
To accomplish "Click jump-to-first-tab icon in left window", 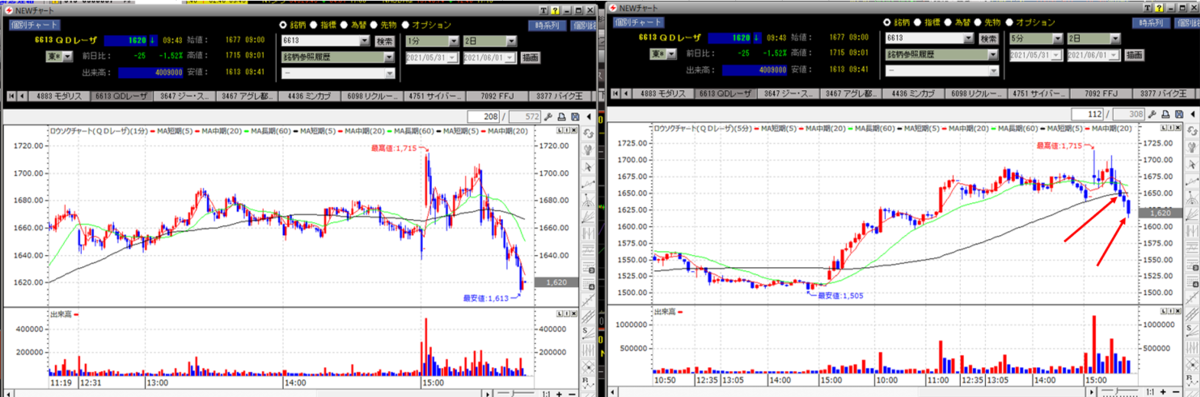I will [11, 95].
